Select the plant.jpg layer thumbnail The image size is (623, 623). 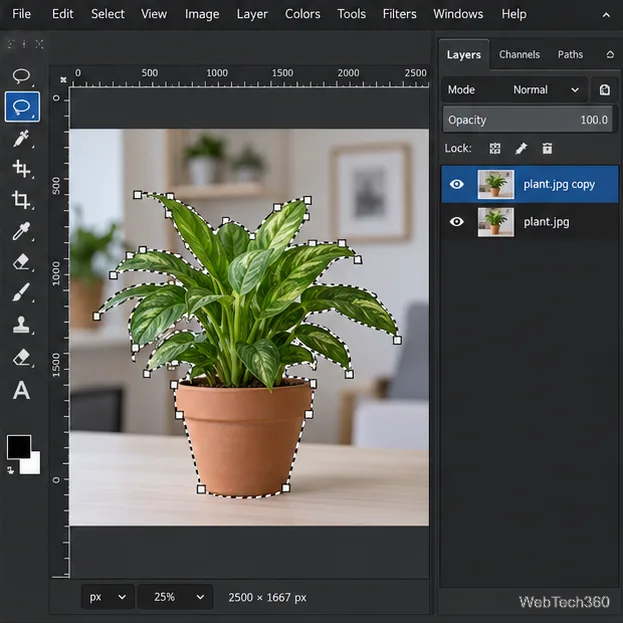[495, 222]
